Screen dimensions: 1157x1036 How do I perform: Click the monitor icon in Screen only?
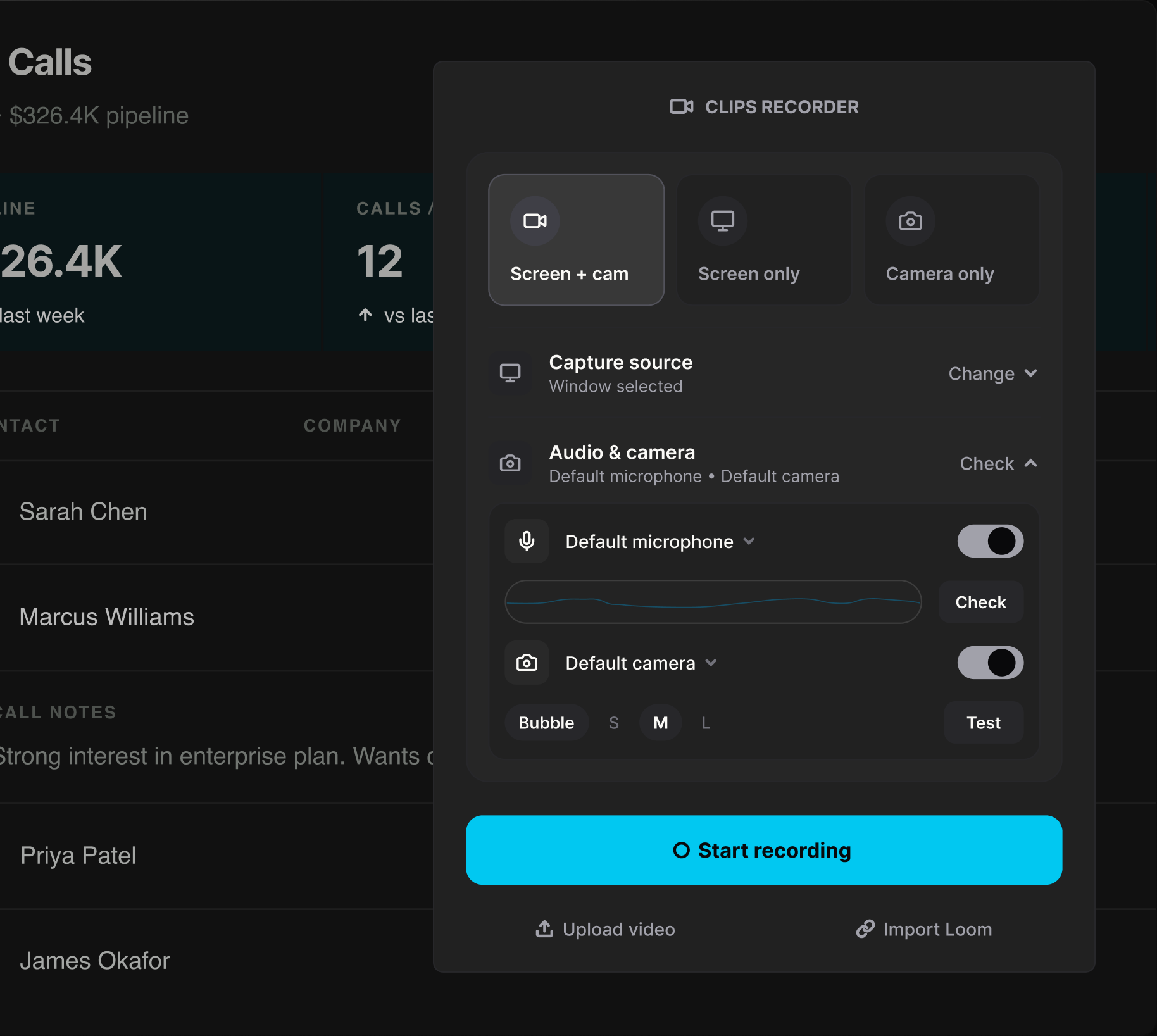[722, 221]
